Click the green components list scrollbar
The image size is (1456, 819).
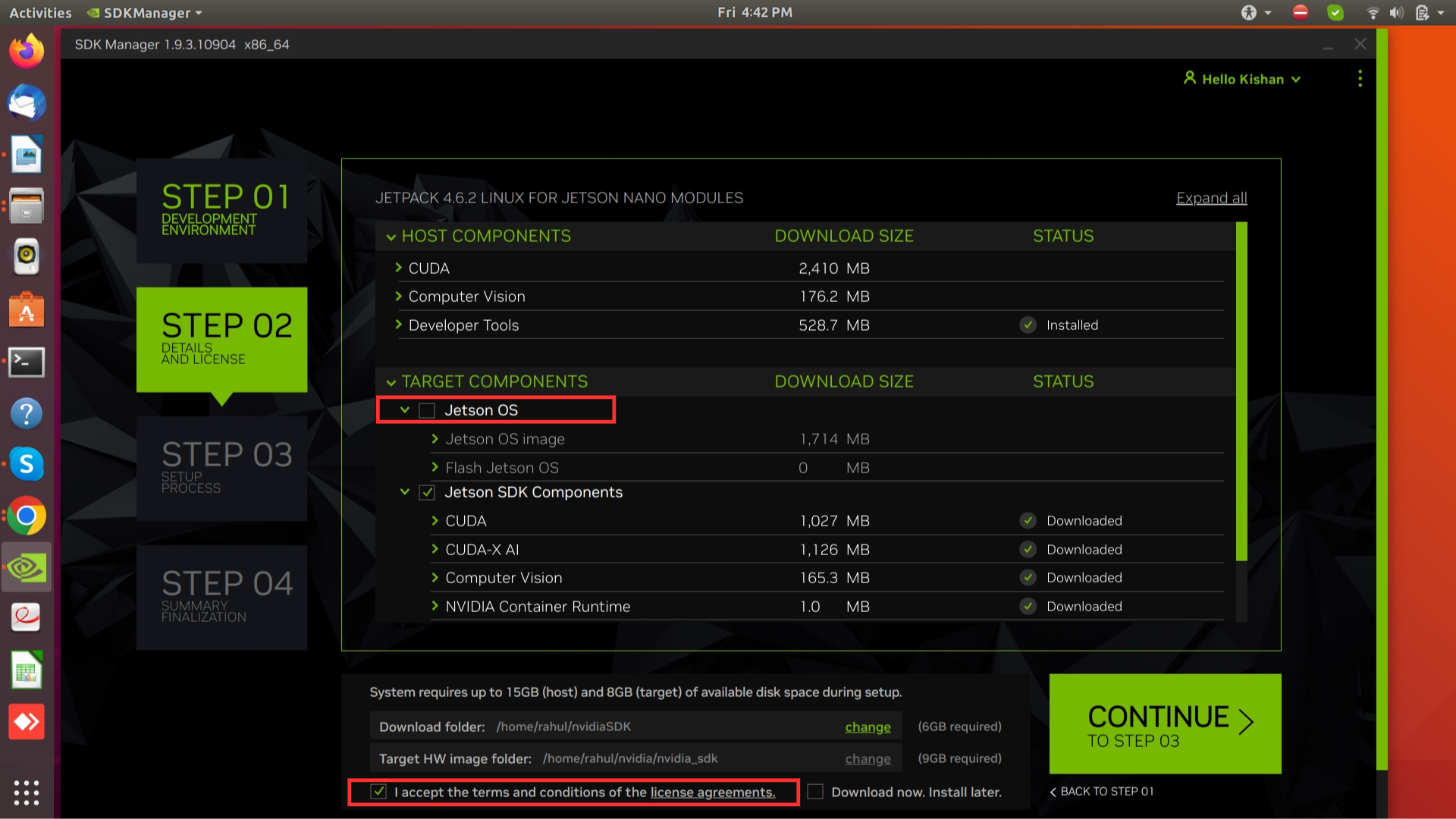coord(1241,391)
